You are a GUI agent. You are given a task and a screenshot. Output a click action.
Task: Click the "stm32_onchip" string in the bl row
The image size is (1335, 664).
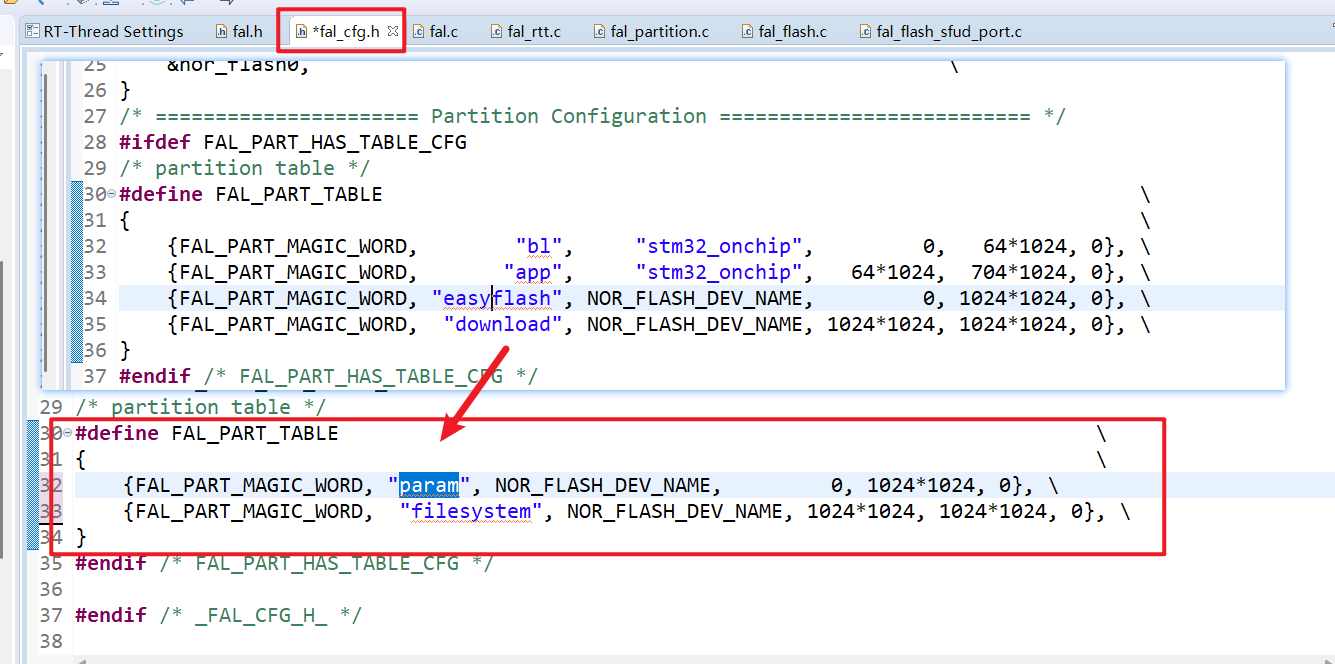(x=720, y=246)
